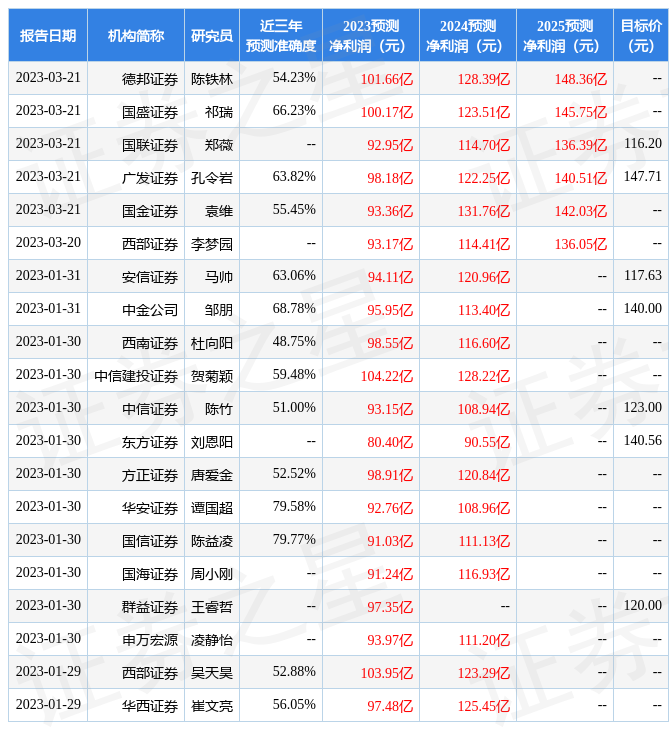Viewport: 669px width, 730px height.
Task: Click the 103.95亿 forecast value
Action: (387, 674)
